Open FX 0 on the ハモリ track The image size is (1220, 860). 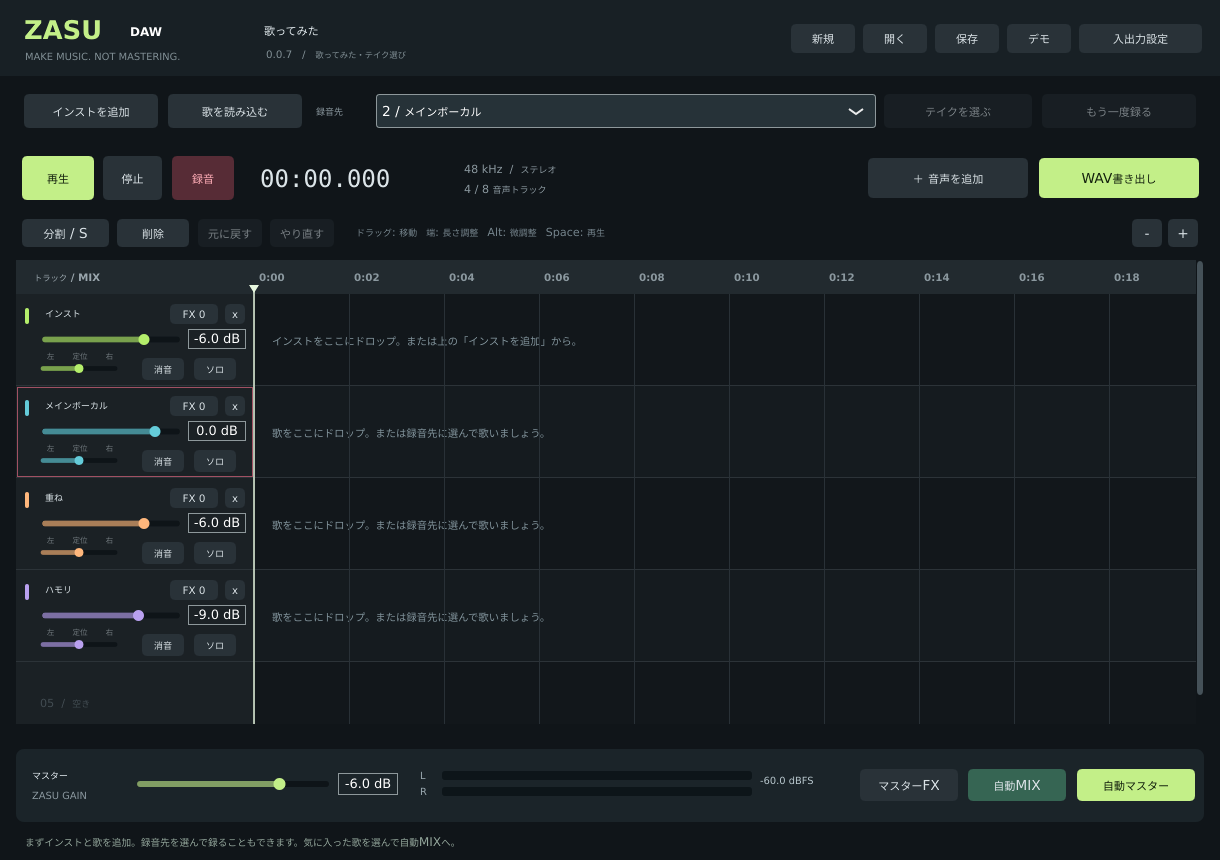[194, 590]
